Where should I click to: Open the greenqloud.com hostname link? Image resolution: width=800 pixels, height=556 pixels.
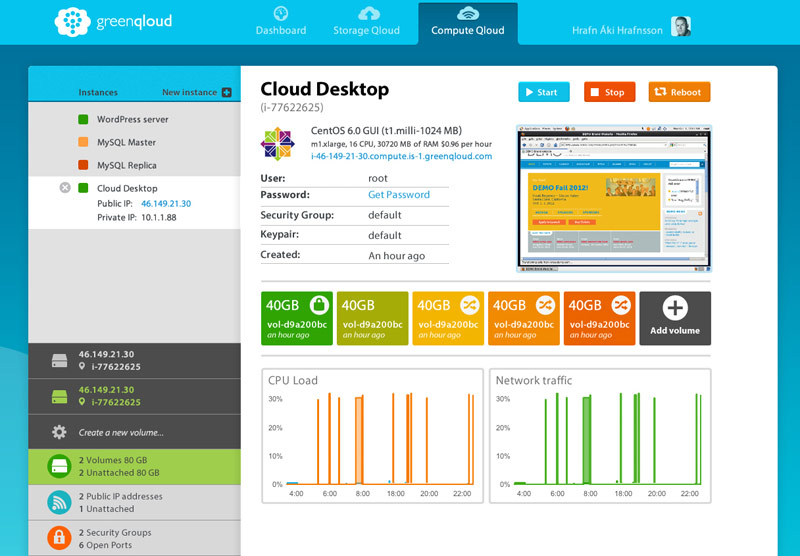pyautogui.click(x=402, y=156)
